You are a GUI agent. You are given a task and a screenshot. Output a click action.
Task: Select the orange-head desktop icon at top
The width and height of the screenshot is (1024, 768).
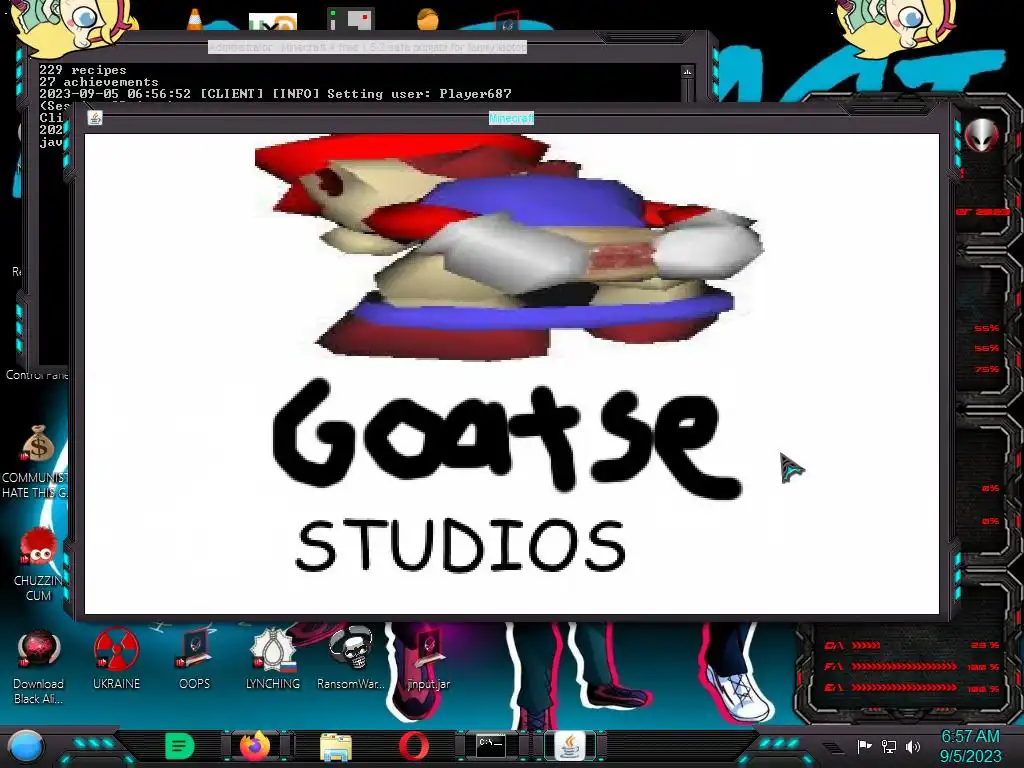[428, 19]
